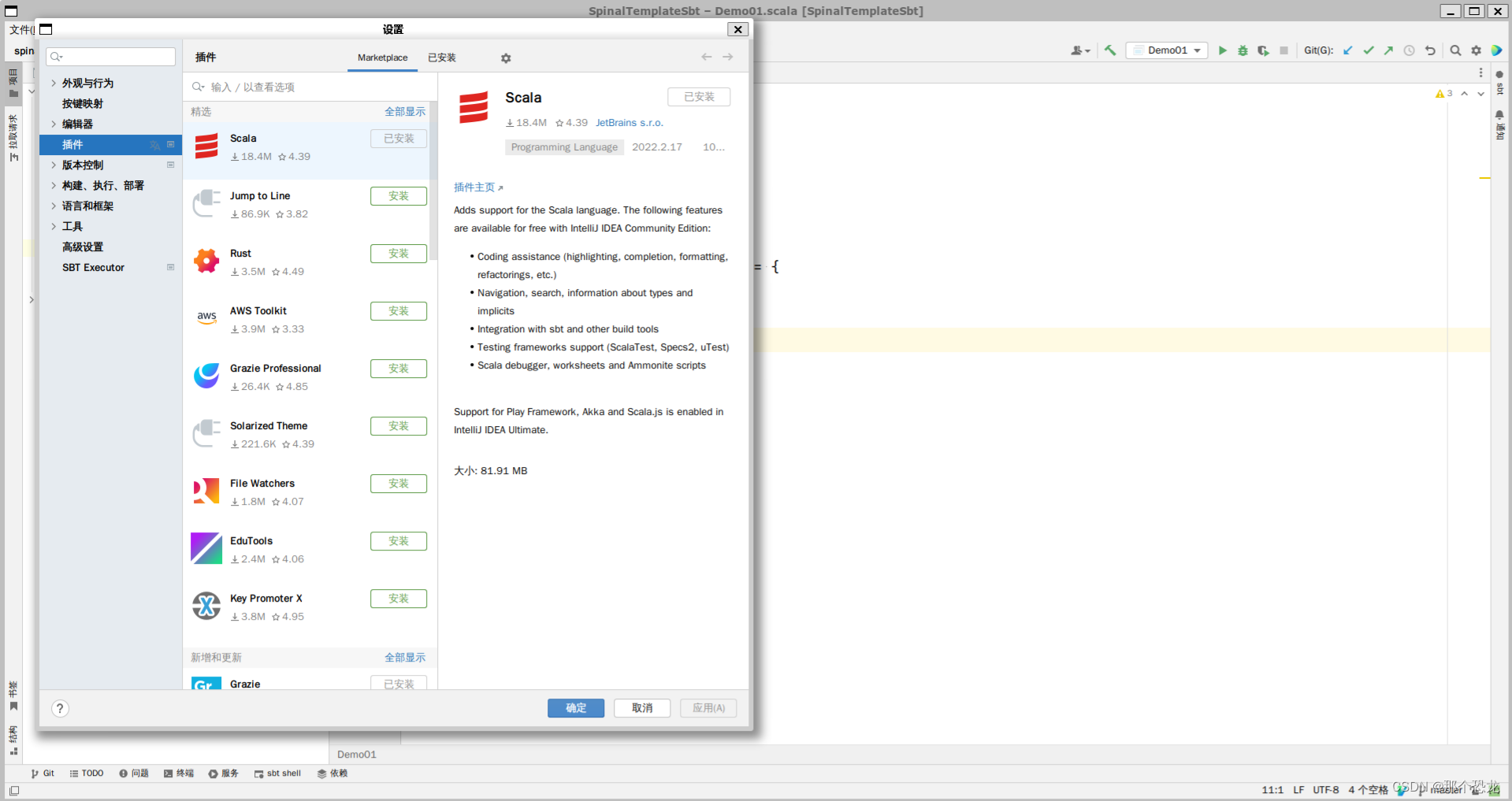Viewport: 1512px width, 801px height.
Task: Expand 语言和框架 settings node
Action: tap(54, 206)
